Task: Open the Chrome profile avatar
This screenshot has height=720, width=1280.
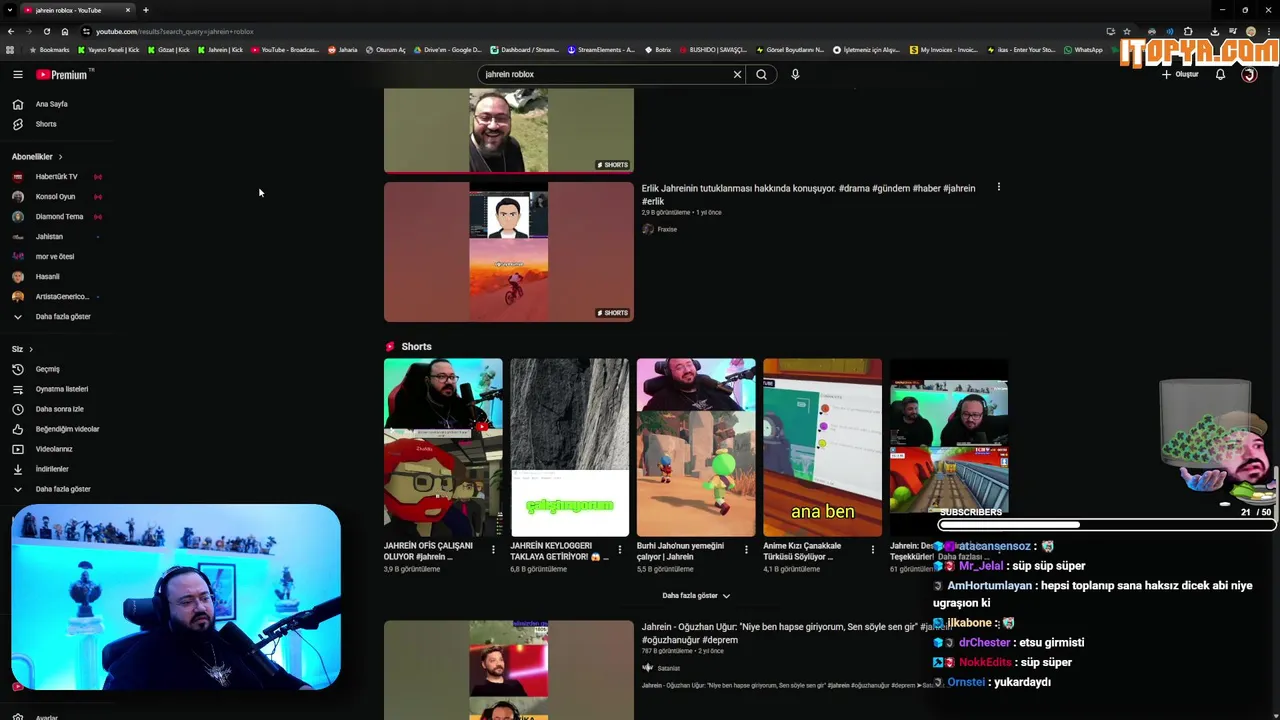Action: click(1250, 31)
